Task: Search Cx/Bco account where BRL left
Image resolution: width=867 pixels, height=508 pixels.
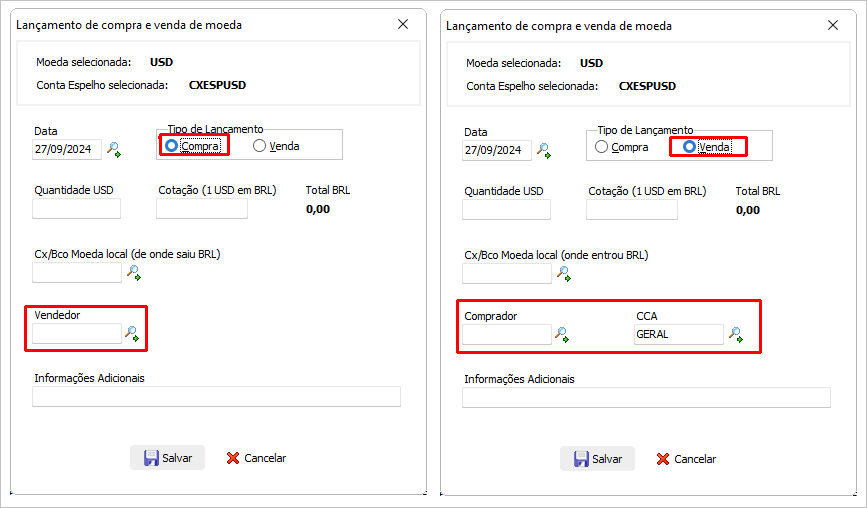Action: click(134, 273)
